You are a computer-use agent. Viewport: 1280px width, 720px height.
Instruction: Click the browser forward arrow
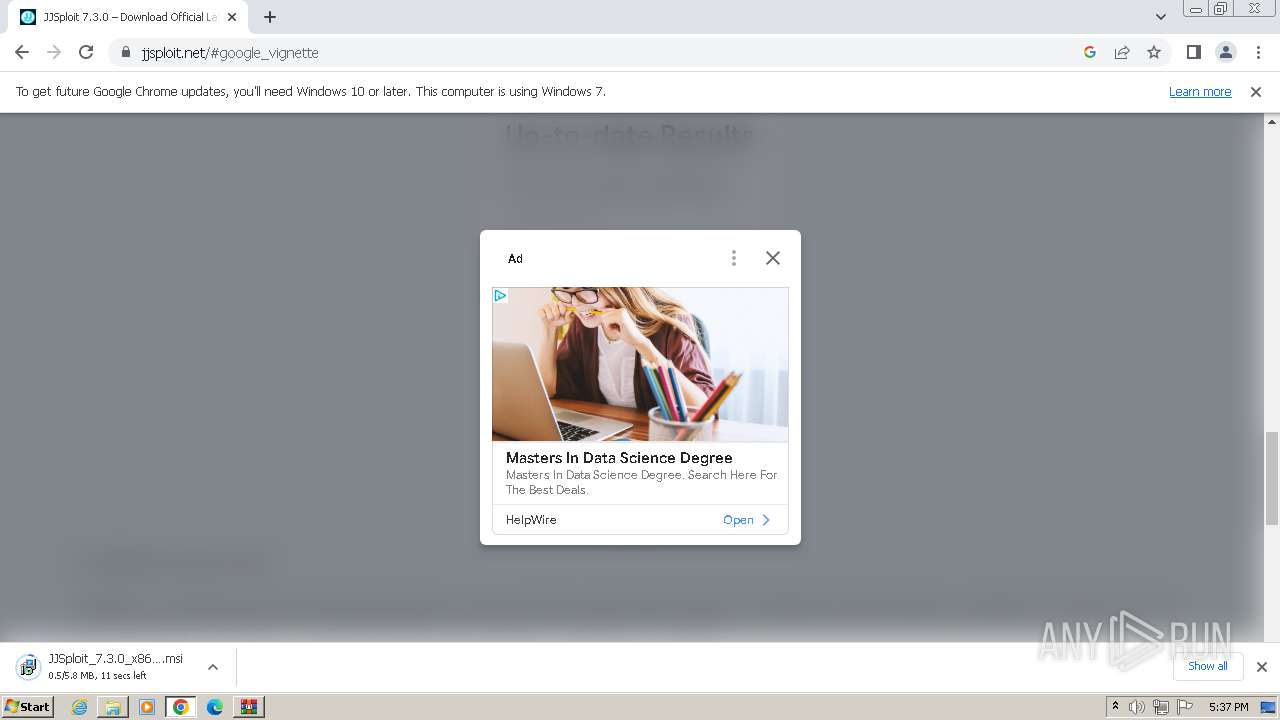click(54, 52)
